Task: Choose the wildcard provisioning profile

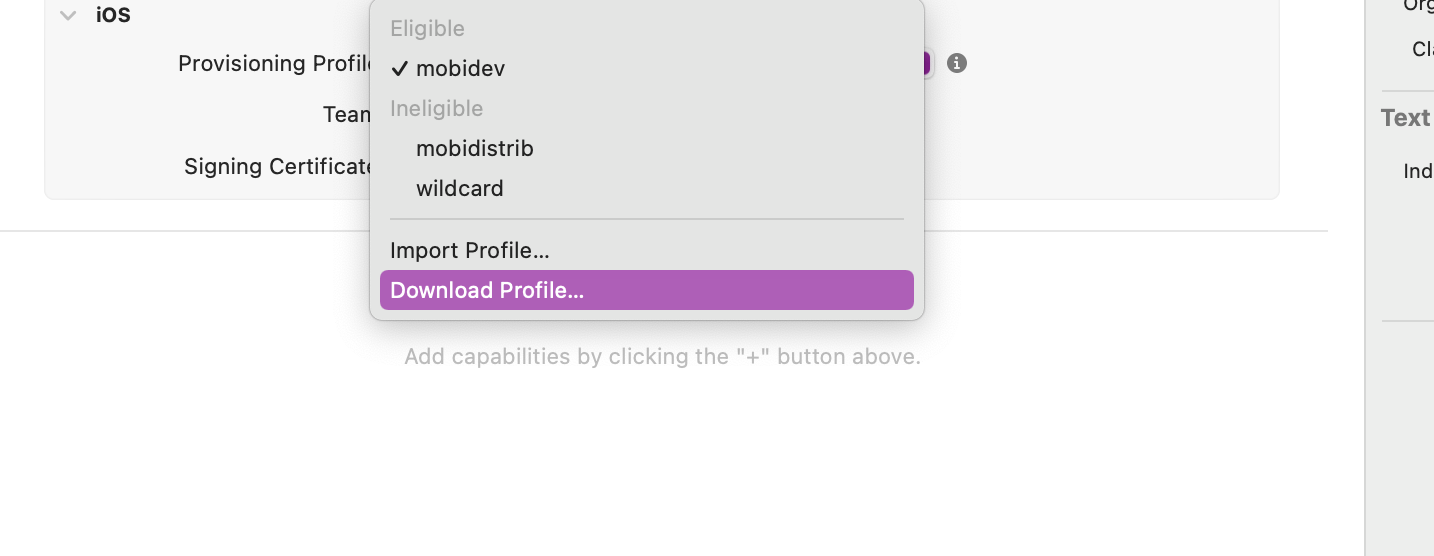Action: click(646, 188)
